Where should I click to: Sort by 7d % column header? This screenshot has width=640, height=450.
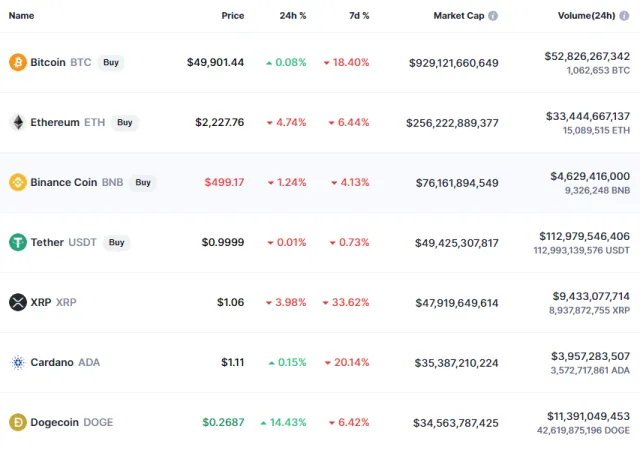click(359, 16)
